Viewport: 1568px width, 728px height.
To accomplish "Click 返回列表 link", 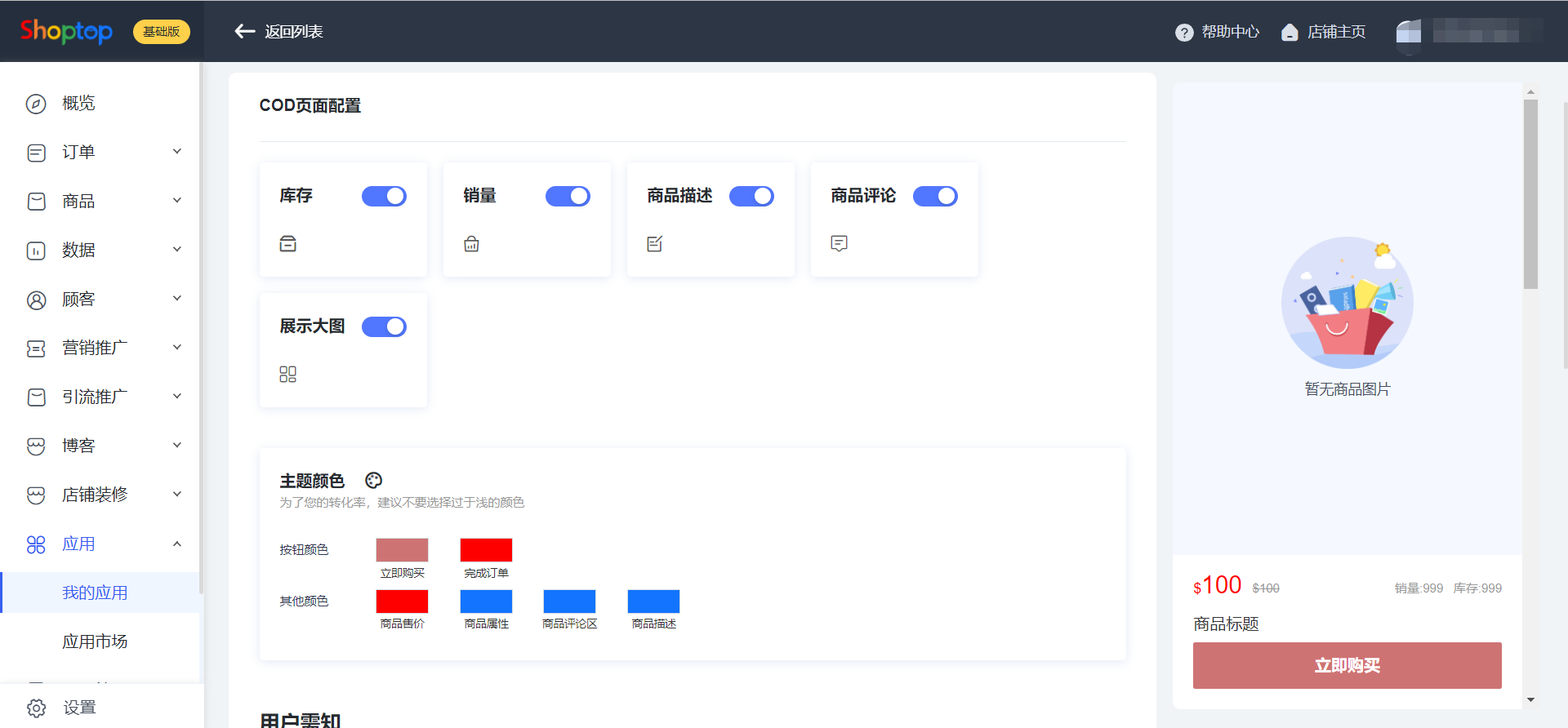I will pos(294,32).
